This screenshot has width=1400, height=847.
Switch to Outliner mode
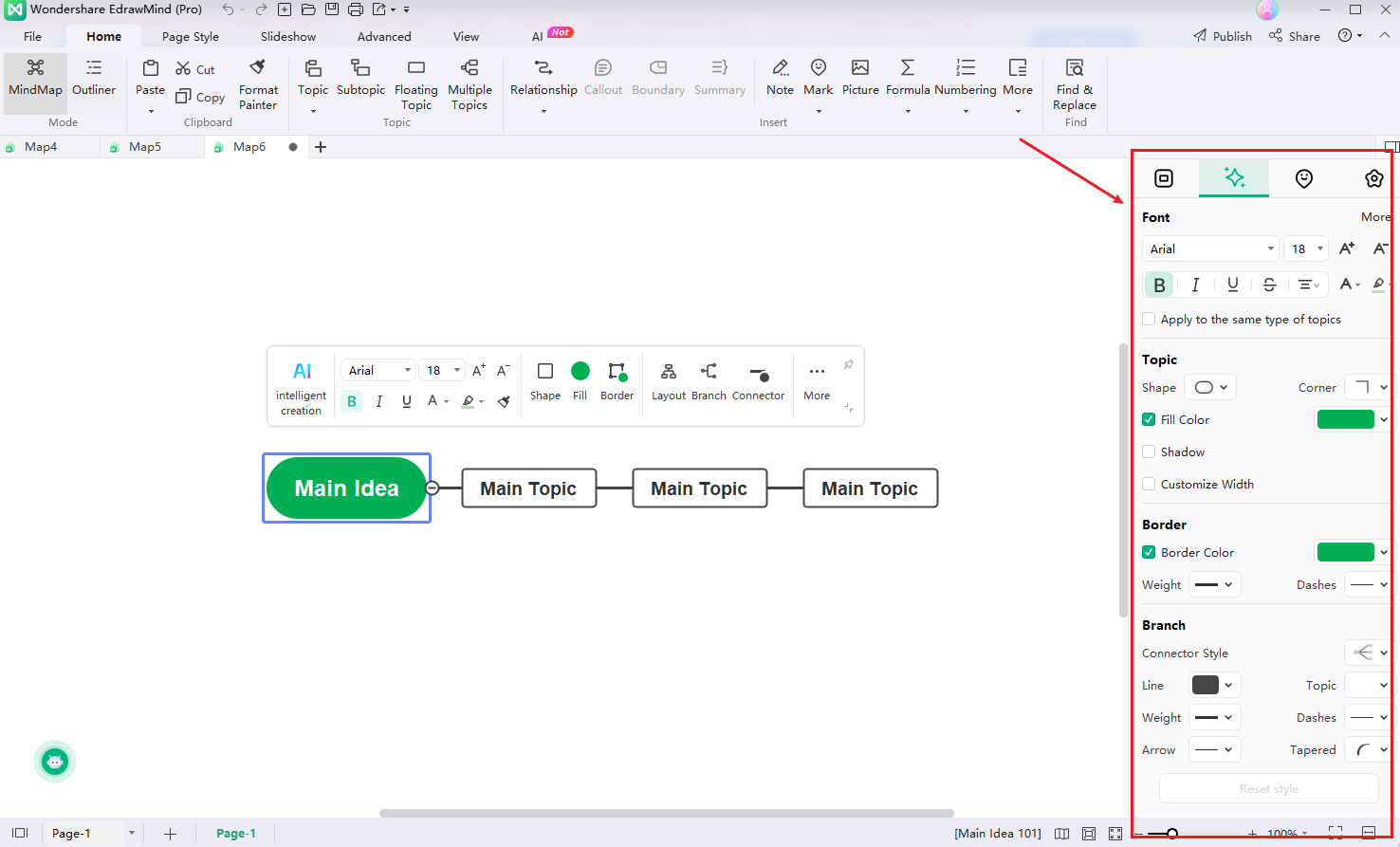94,78
